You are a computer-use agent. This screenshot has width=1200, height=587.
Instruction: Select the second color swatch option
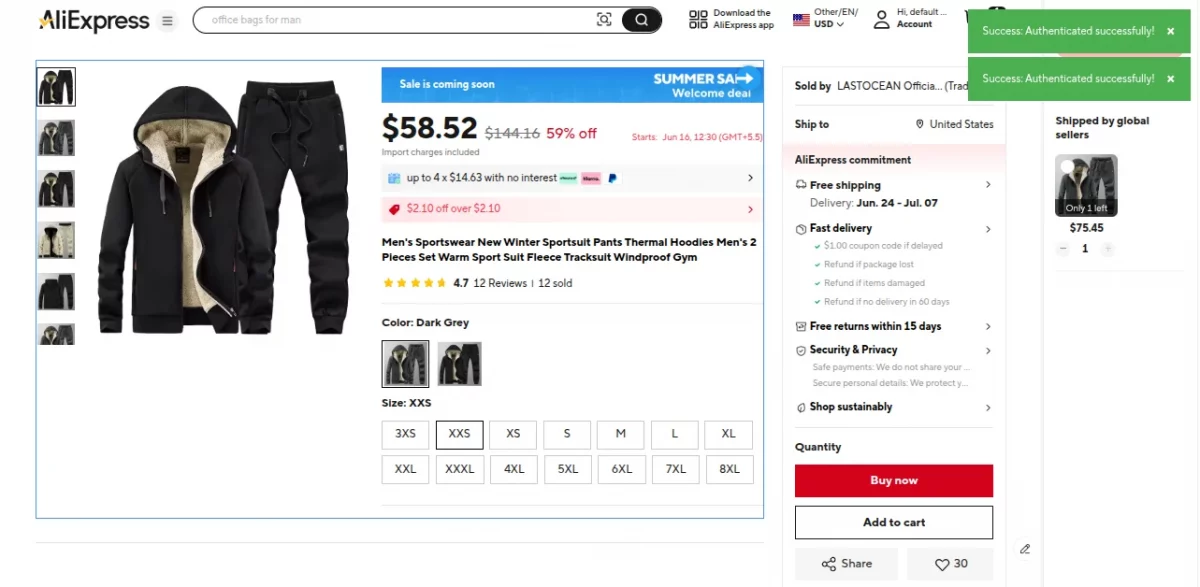pos(459,364)
